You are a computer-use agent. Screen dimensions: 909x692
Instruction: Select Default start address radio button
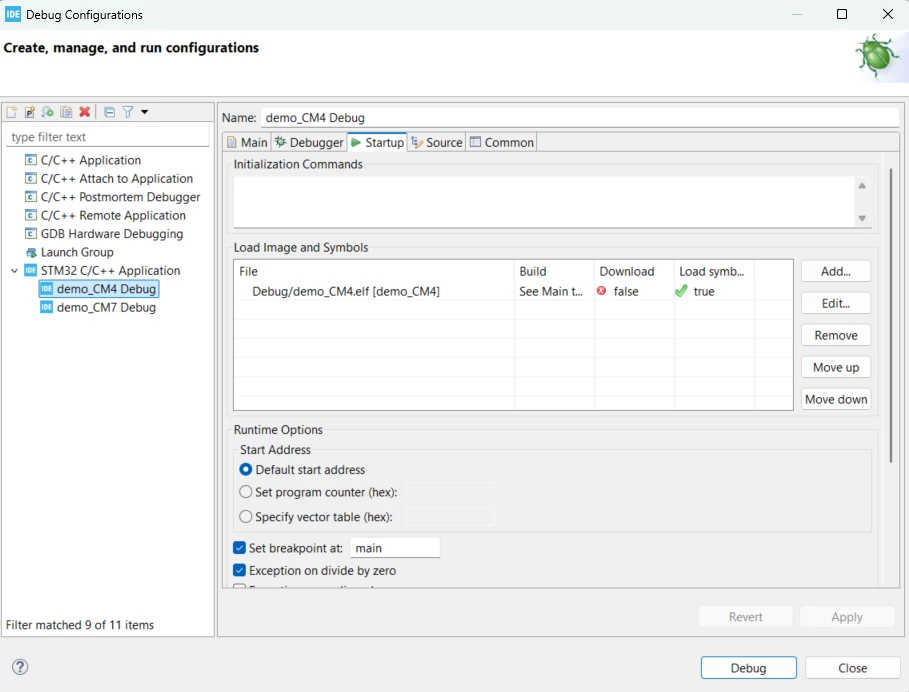tap(246, 469)
